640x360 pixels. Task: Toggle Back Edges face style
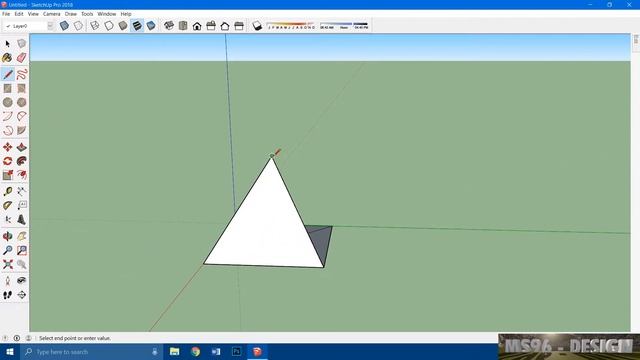pos(78,26)
